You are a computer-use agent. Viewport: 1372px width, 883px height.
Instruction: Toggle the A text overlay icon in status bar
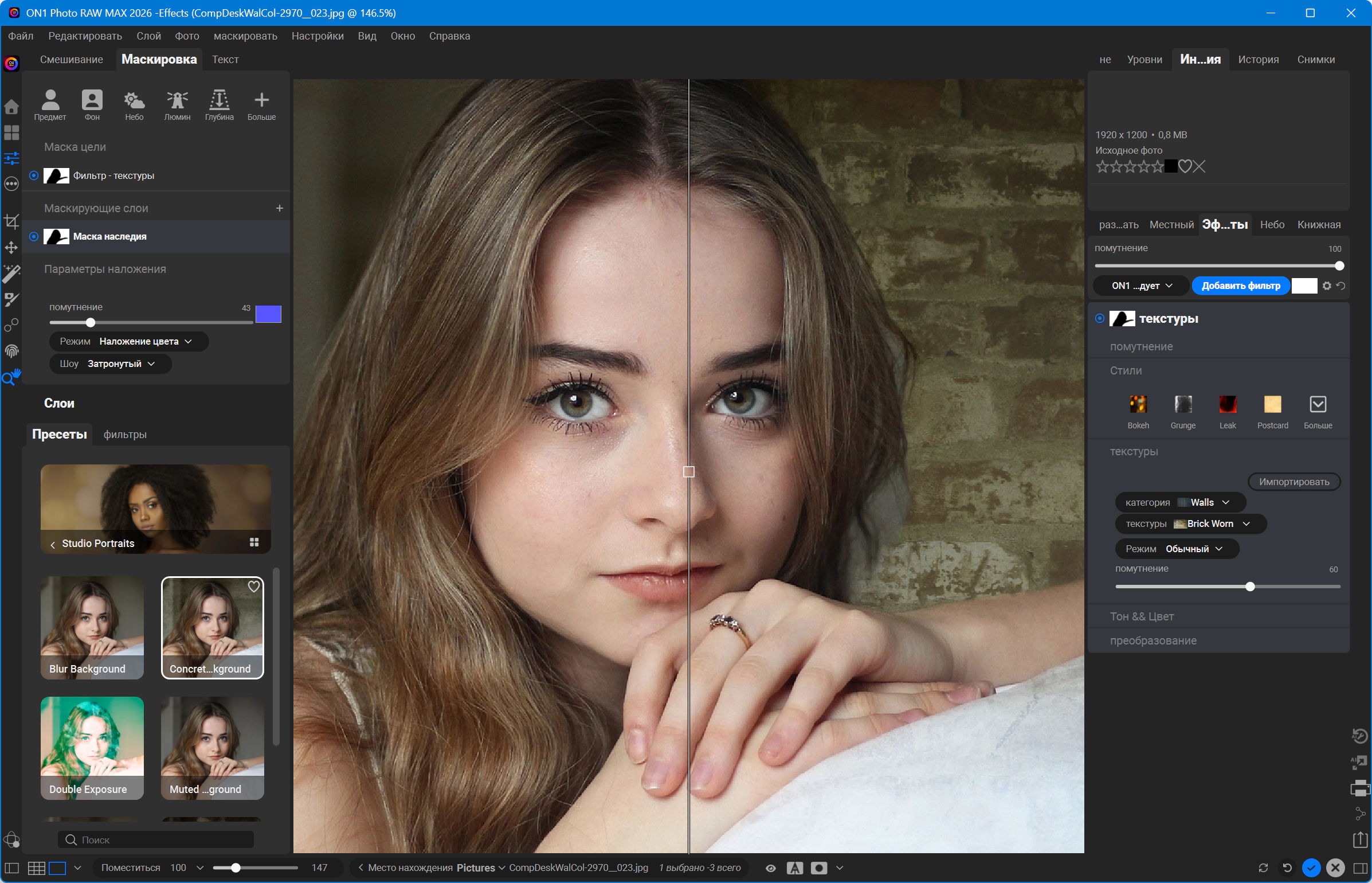(x=795, y=868)
